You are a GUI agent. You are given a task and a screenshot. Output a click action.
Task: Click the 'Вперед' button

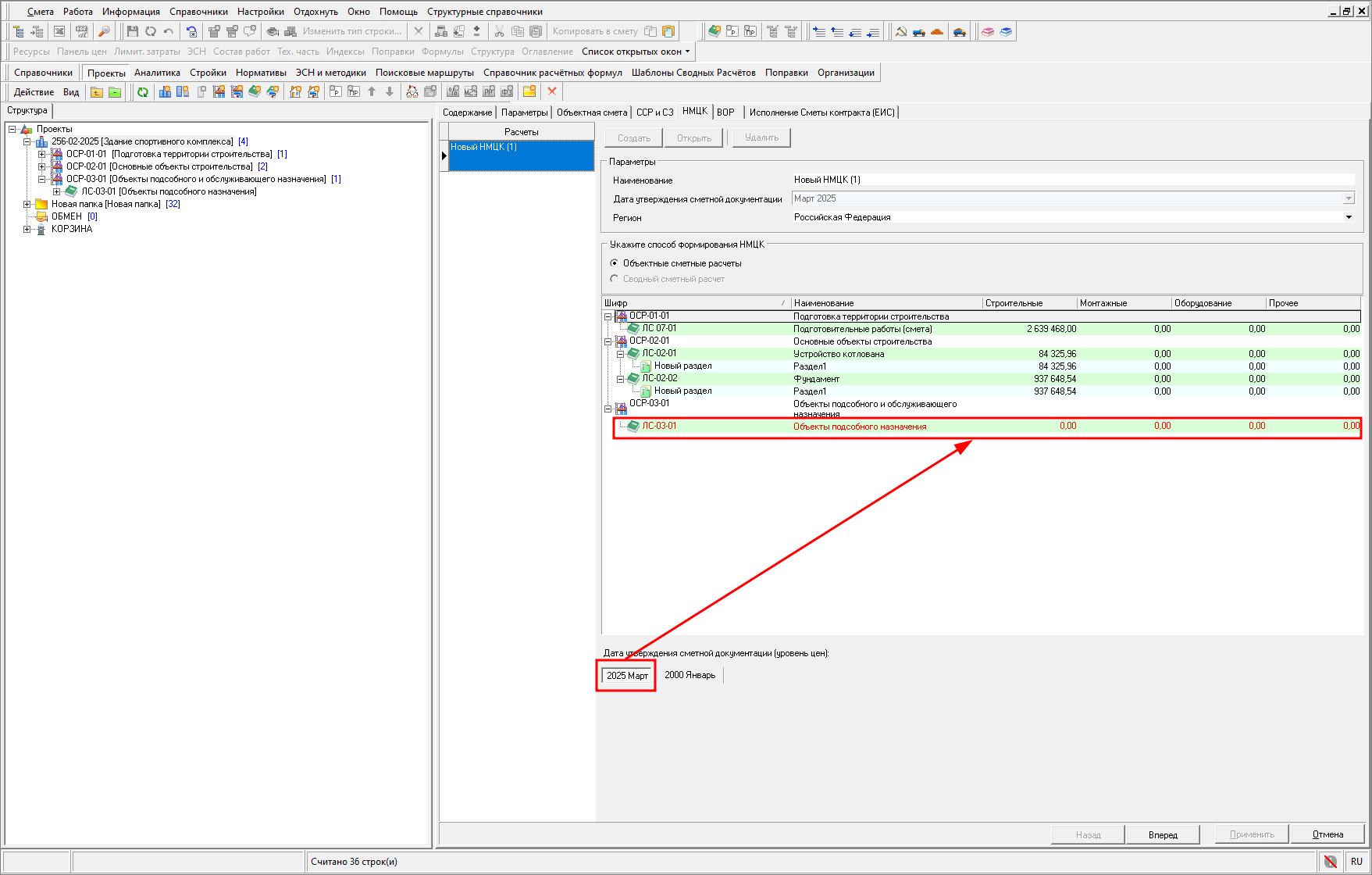(x=1163, y=834)
